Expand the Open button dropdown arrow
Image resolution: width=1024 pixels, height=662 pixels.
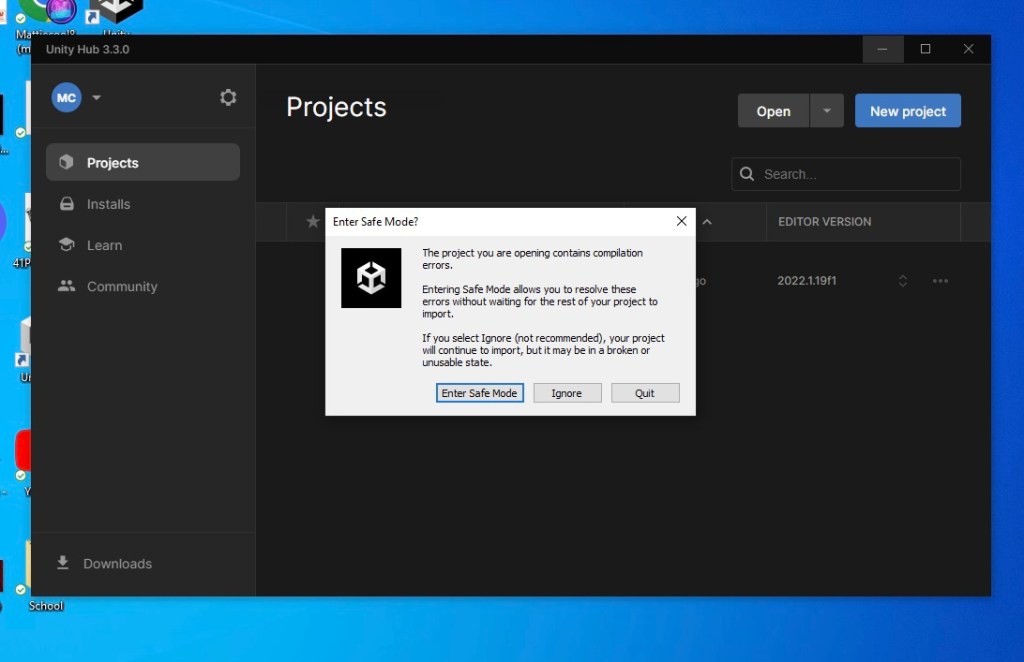[826, 111]
